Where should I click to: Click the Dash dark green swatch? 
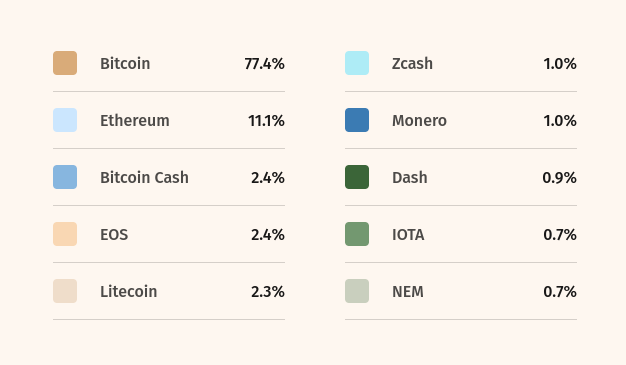pyautogui.click(x=357, y=177)
